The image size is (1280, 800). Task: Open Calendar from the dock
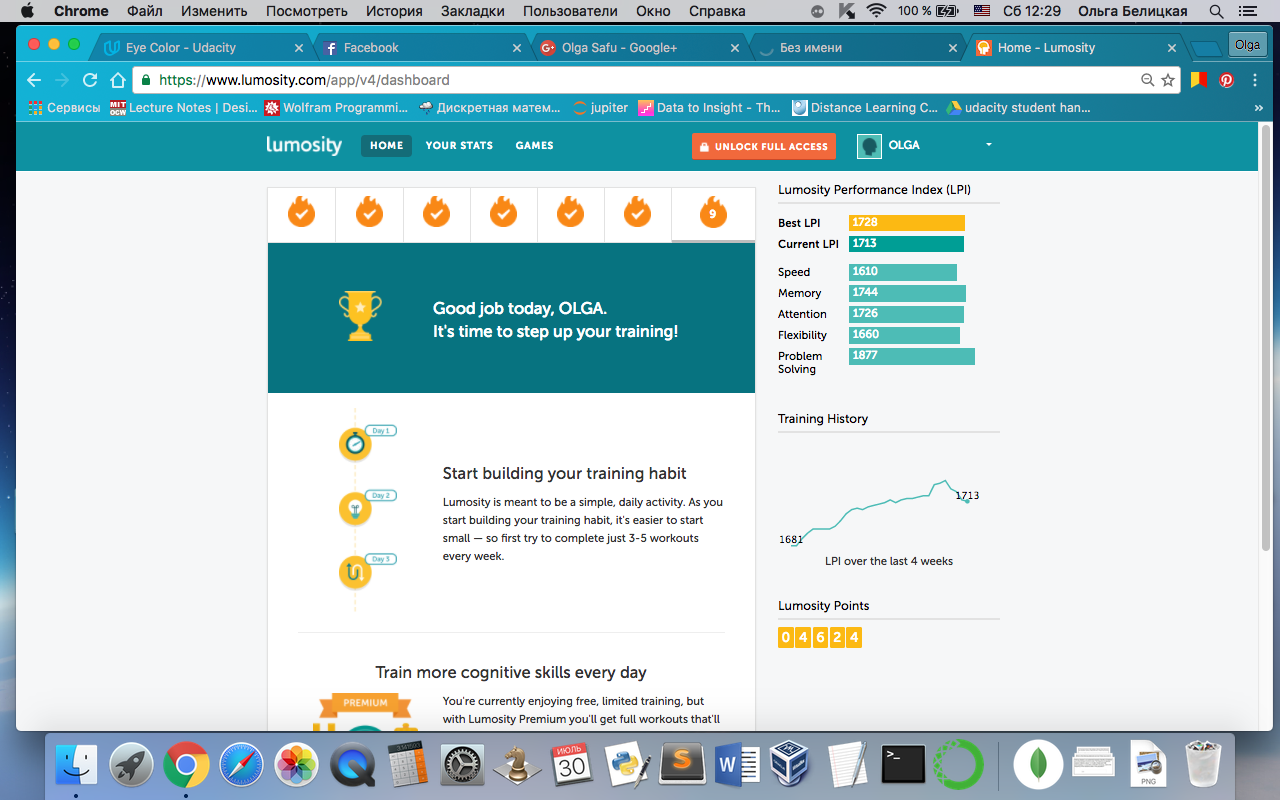(572, 767)
